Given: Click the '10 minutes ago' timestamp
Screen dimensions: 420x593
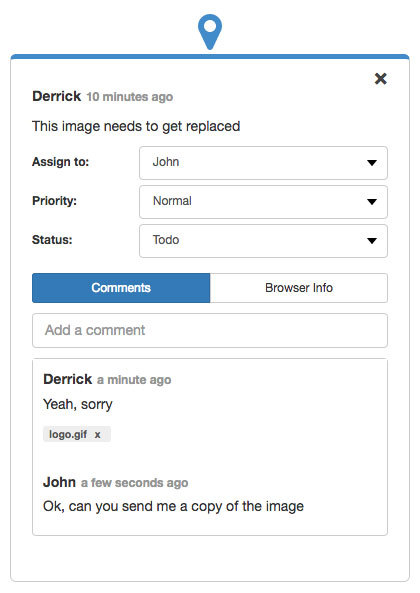Looking at the screenshot, I should (x=129, y=97).
